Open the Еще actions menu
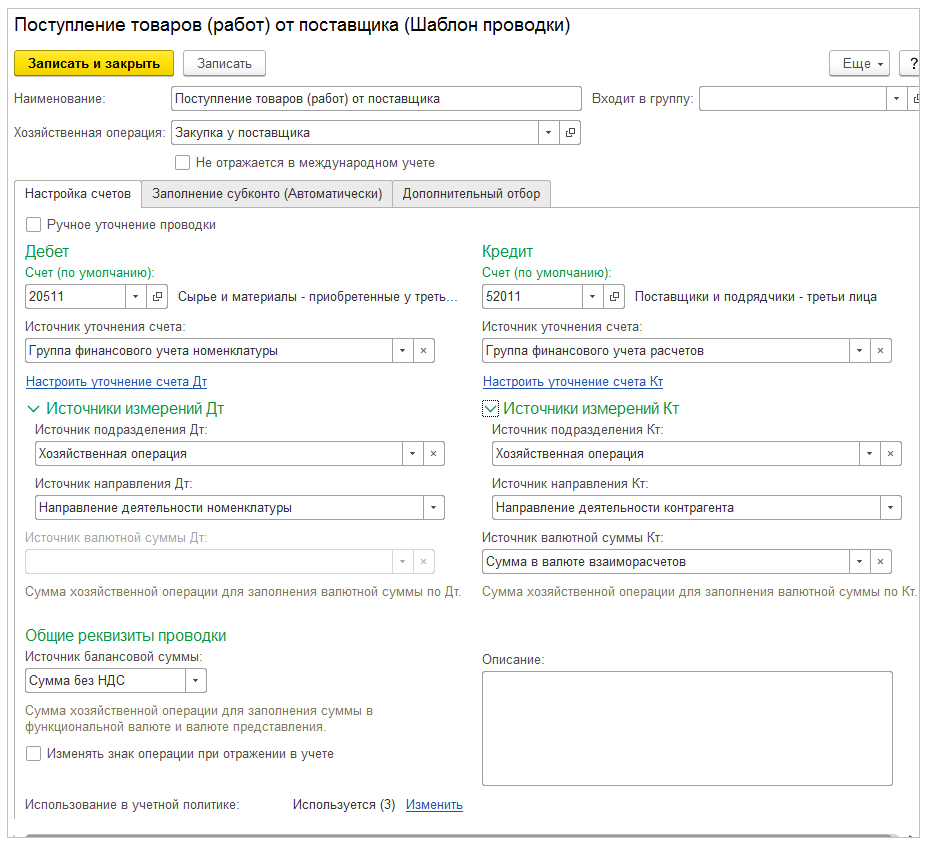Image resolution: width=929 pixels, height=851 pixels. tap(859, 63)
